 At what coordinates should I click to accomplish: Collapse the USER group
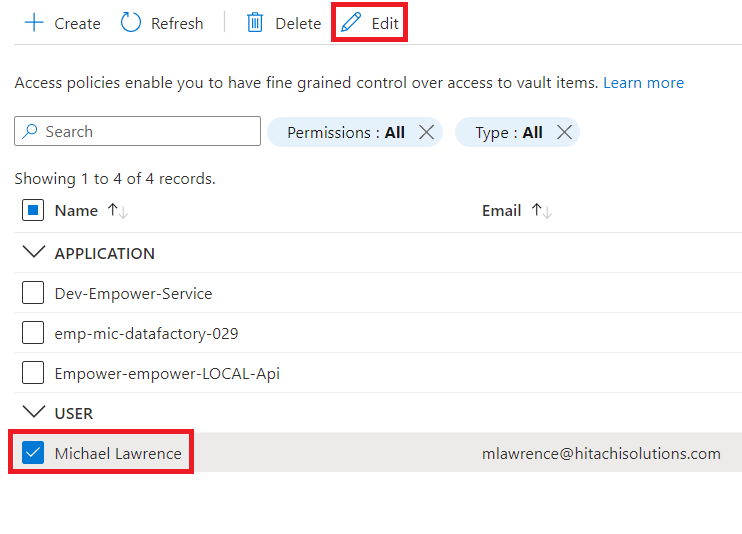(x=34, y=412)
